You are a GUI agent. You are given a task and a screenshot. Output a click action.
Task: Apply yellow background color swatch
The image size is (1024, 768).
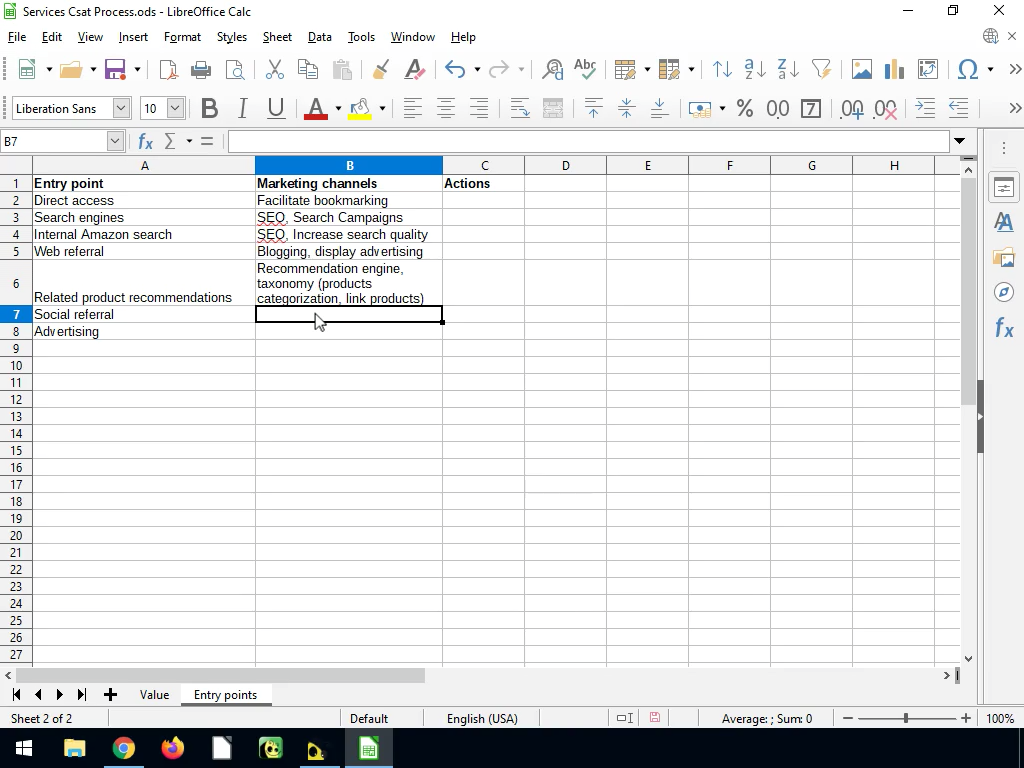tap(360, 108)
